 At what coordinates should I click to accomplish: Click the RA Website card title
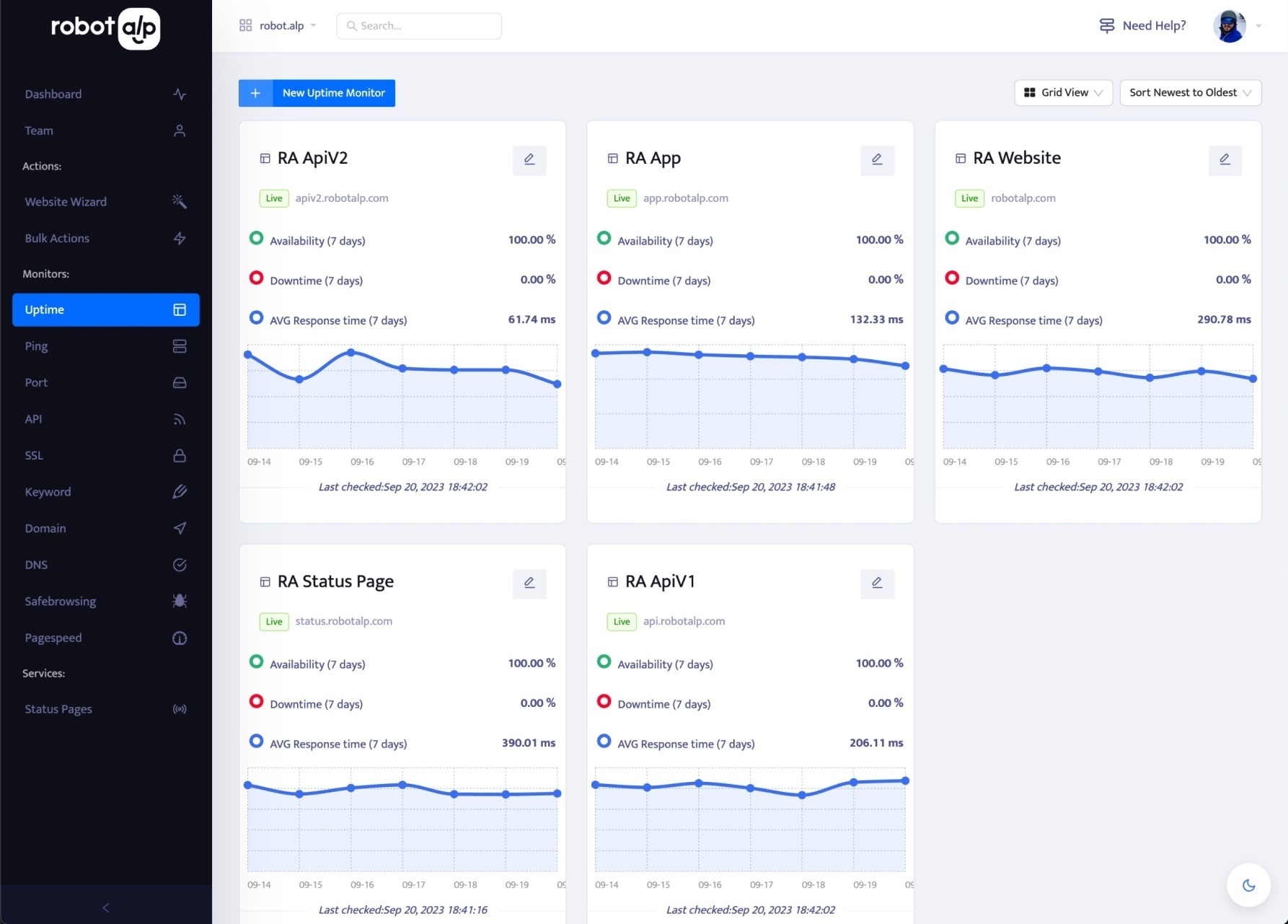(x=1017, y=158)
